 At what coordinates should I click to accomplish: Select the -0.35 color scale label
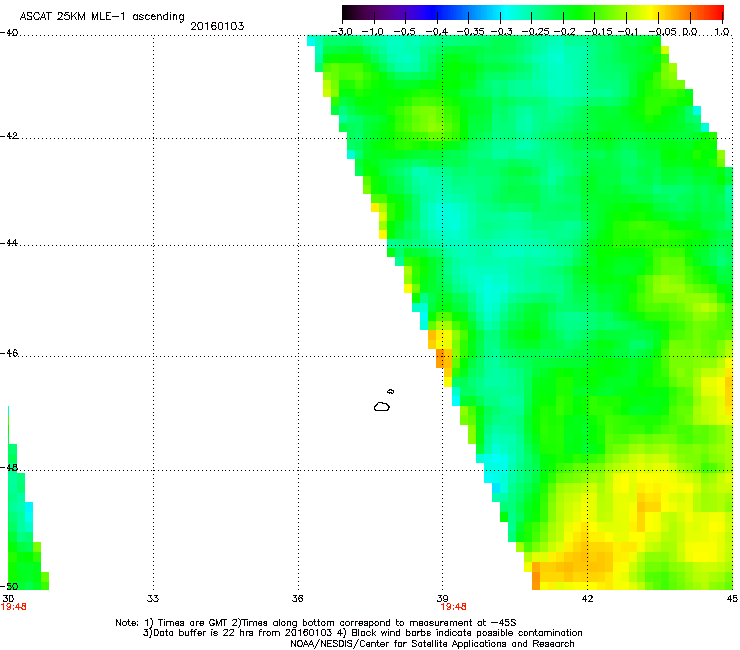[471, 31]
